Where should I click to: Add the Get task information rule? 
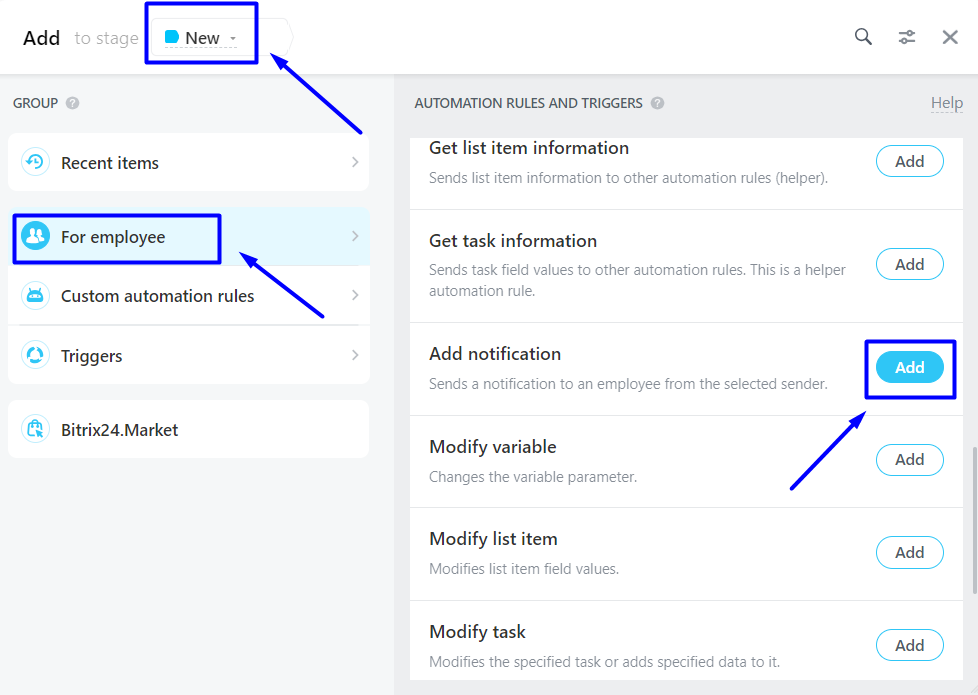tap(909, 265)
